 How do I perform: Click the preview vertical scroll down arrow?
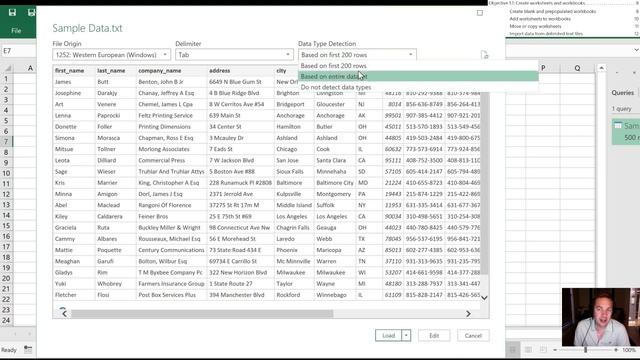click(484, 298)
